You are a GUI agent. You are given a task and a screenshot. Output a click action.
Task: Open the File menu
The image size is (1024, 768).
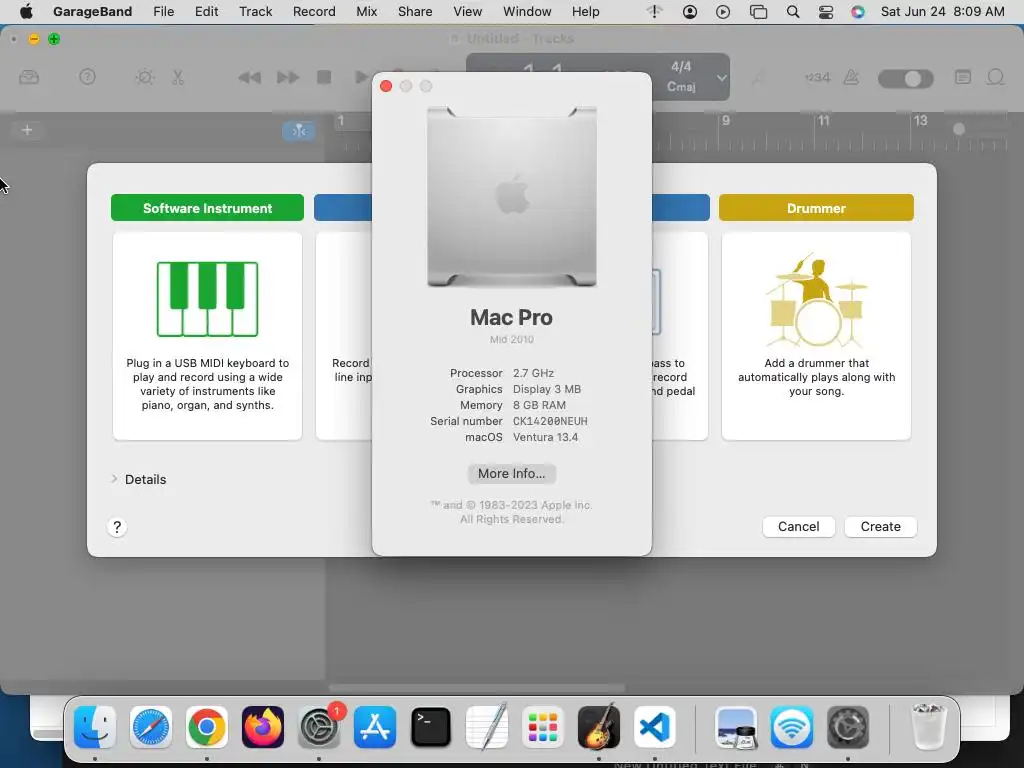pos(163,11)
